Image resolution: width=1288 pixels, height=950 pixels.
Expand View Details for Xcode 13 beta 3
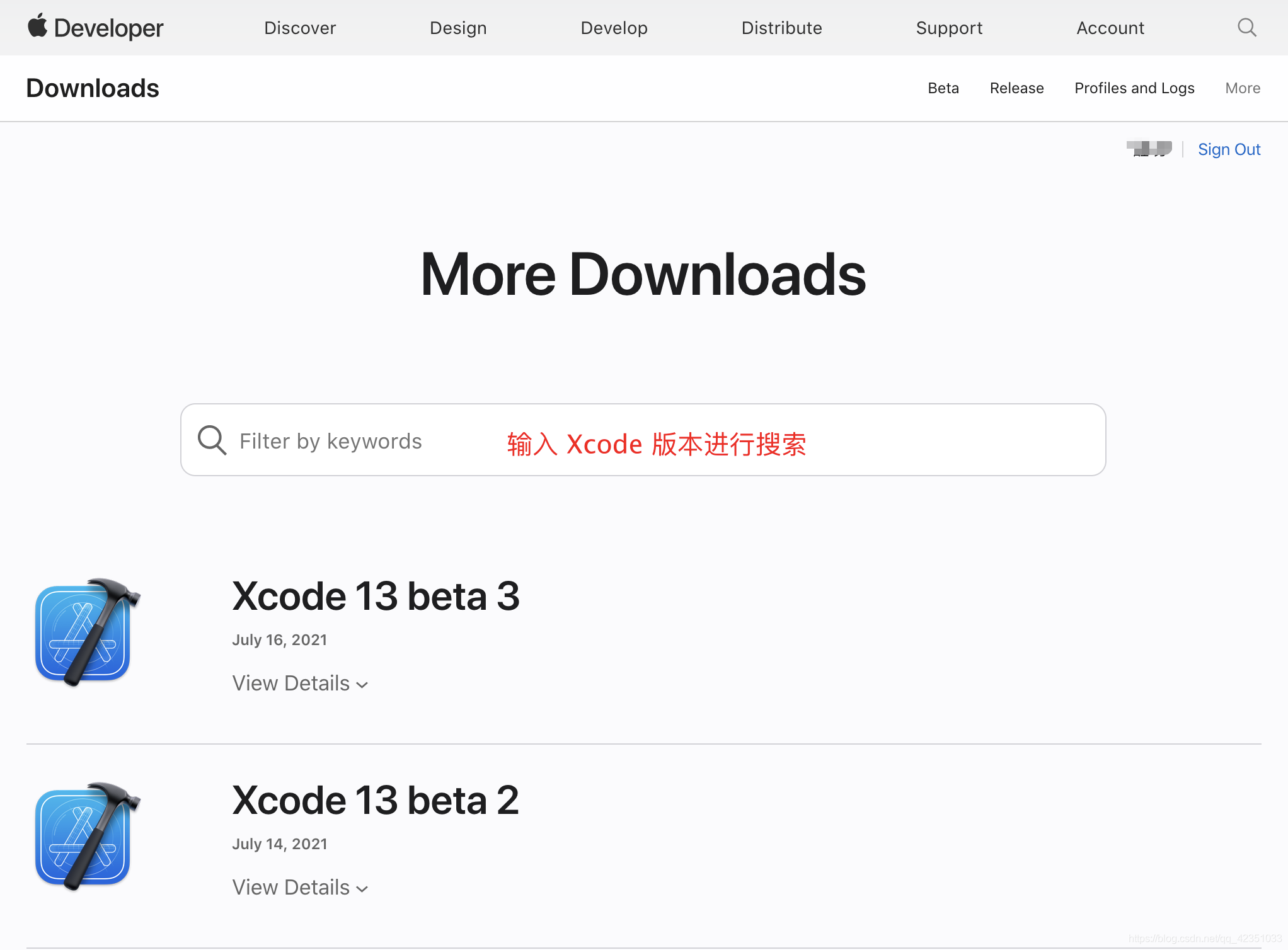[x=300, y=684]
